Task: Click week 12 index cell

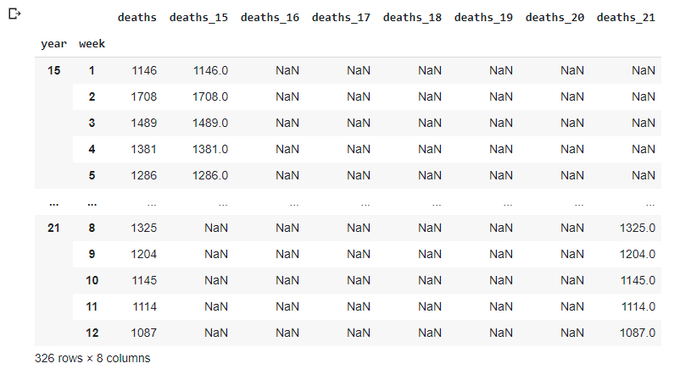Action: (x=92, y=333)
